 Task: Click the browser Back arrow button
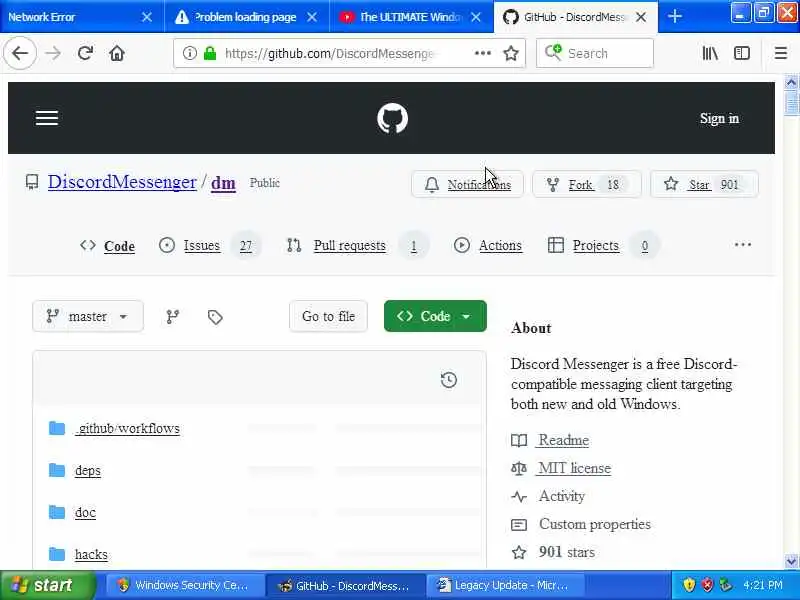(20, 53)
